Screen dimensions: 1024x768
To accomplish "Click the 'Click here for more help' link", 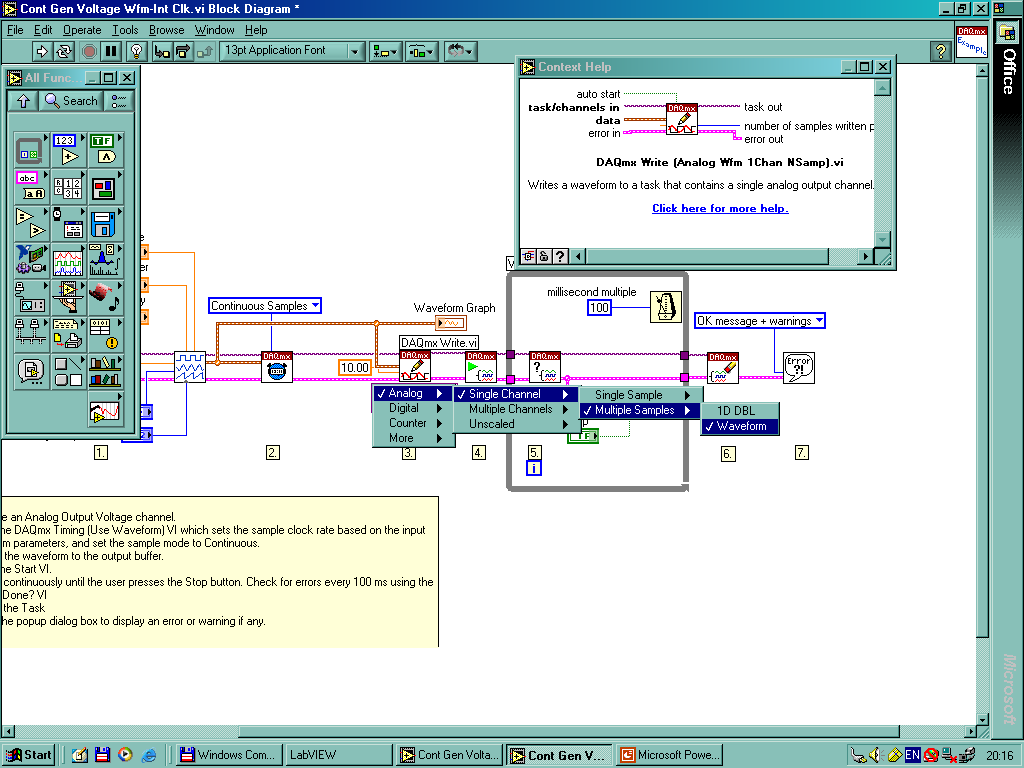I will (720, 208).
